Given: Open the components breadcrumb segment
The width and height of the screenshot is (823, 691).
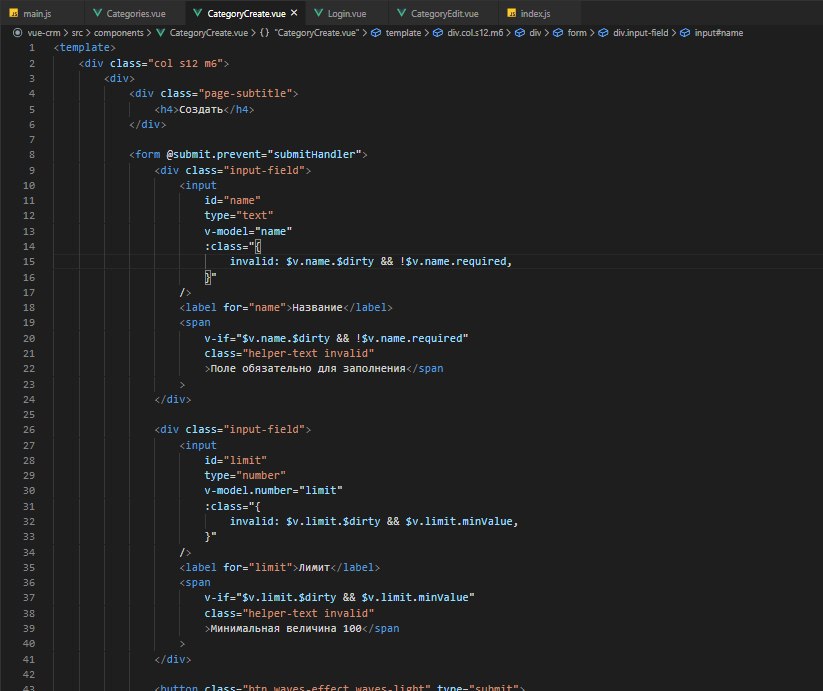Looking at the screenshot, I should point(119,33).
